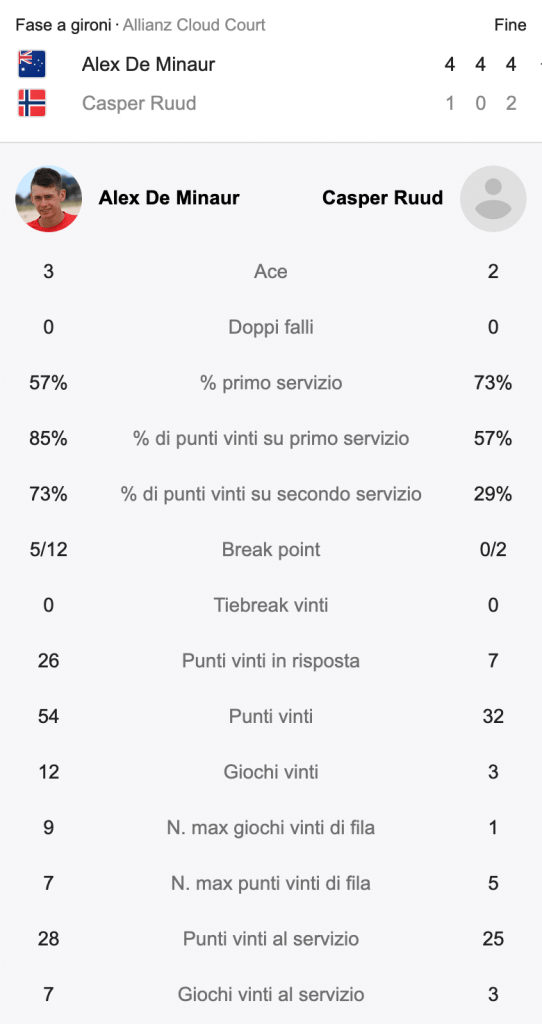This screenshot has height=1024, width=542.
Task: Select Casper Ruud in the scoreboard
Action: [x=139, y=103]
